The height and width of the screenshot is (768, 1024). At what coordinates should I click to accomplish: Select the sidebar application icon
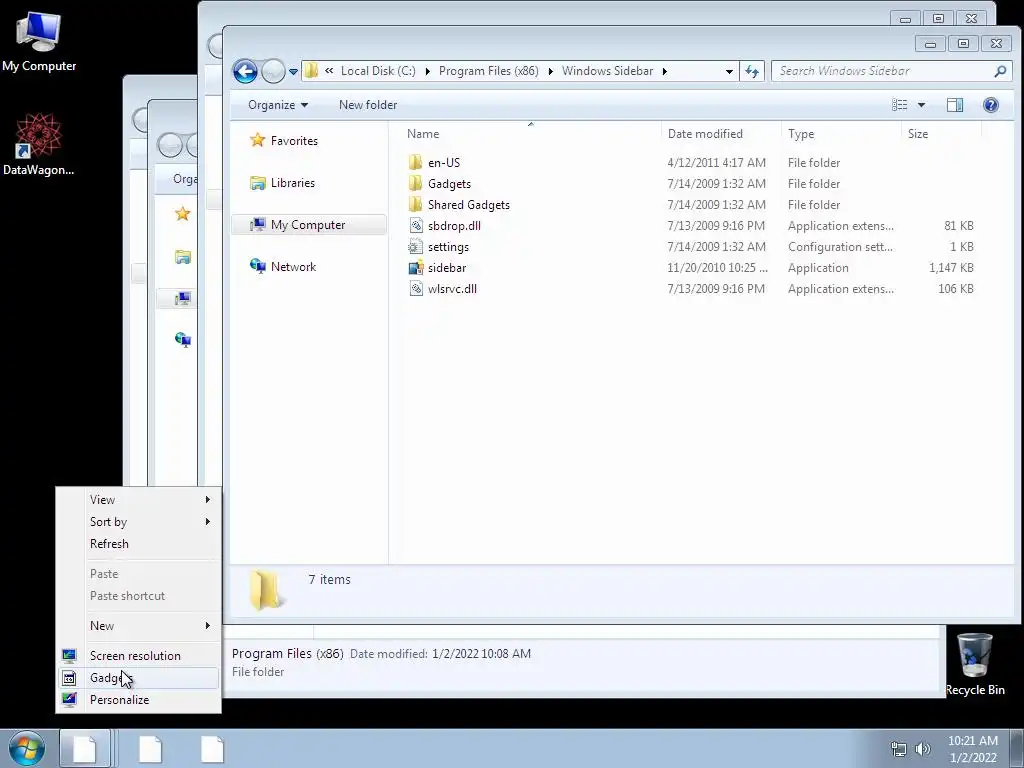415,268
